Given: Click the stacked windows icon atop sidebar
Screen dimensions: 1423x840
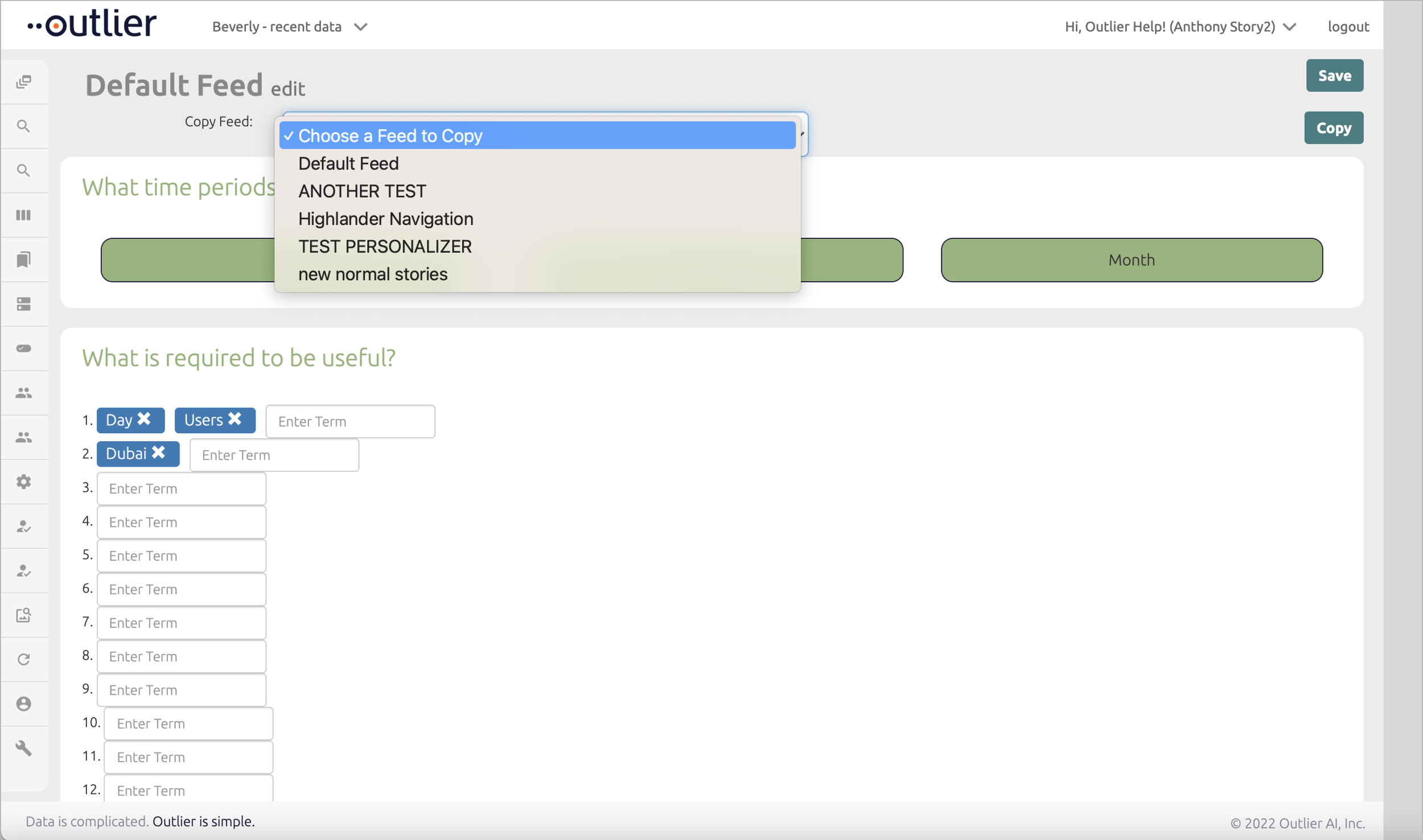Looking at the screenshot, I should click(x=23, y=82).
